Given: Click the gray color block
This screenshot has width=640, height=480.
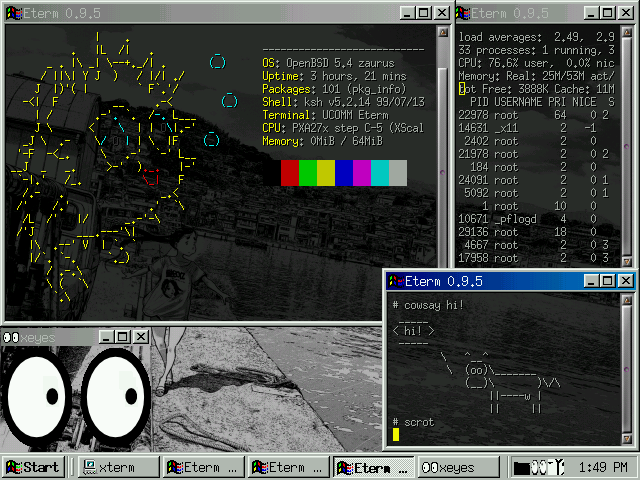Looking at the screenshot, I should tap(398, 173).
